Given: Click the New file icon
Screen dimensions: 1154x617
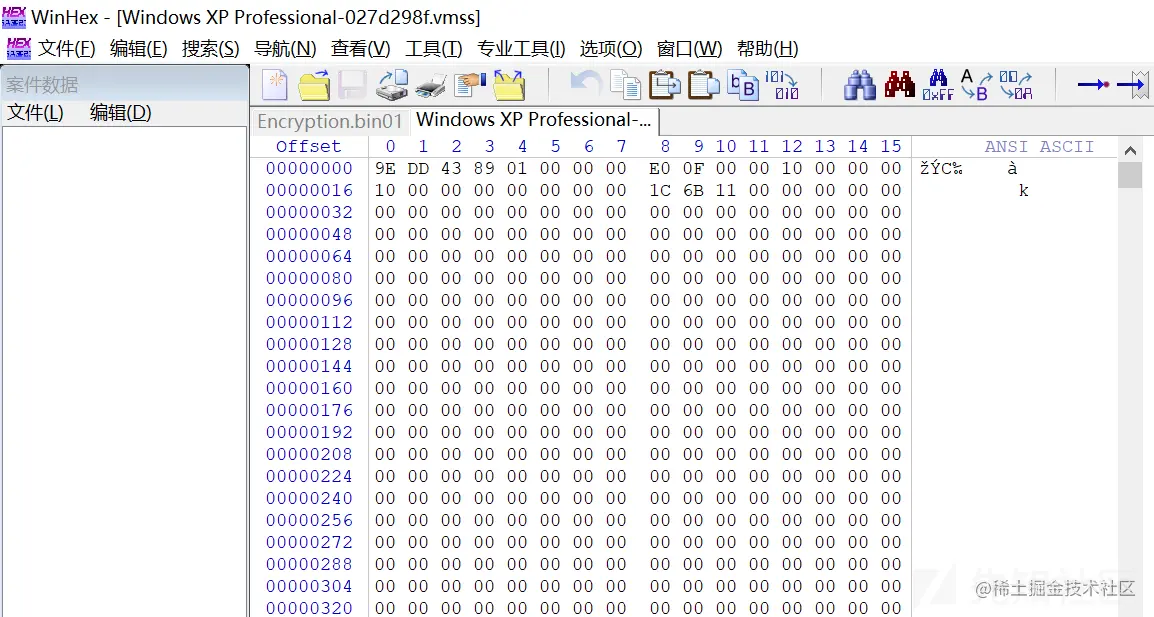Looking at the screenshot, I should click(x=275, y=85).
